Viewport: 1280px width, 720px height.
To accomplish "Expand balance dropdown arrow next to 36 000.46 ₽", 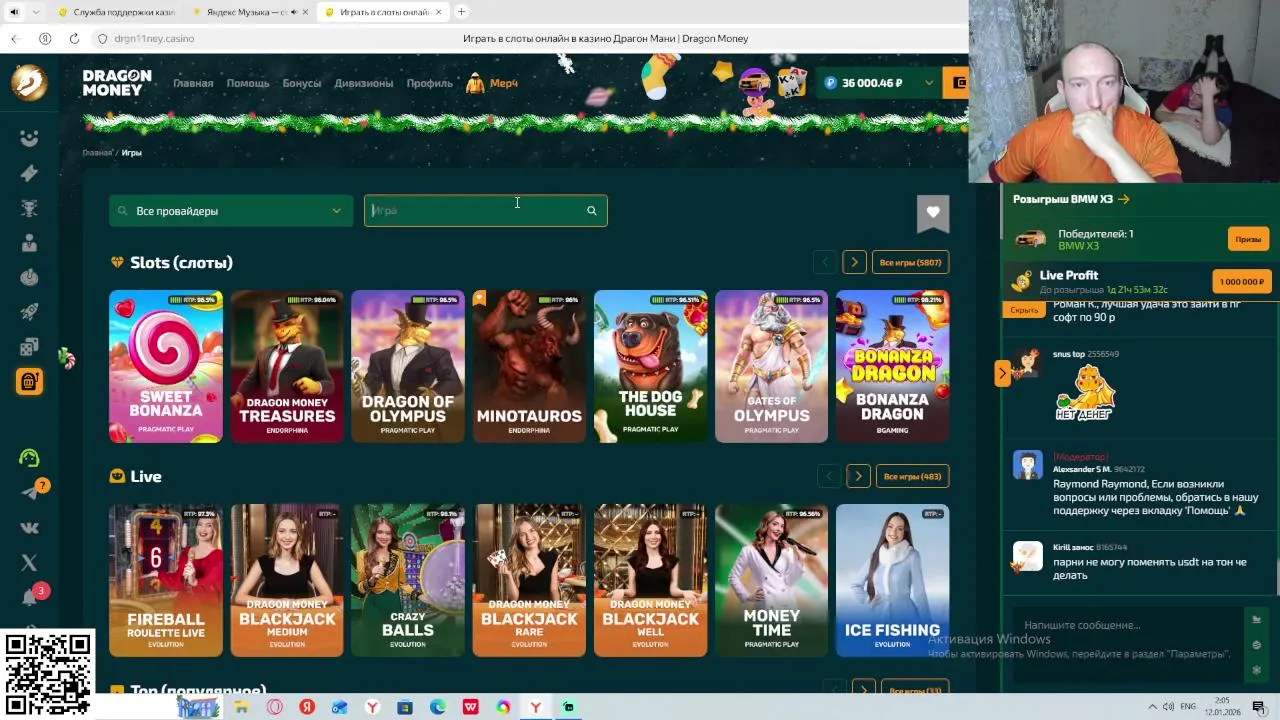I will click(929, 83).
